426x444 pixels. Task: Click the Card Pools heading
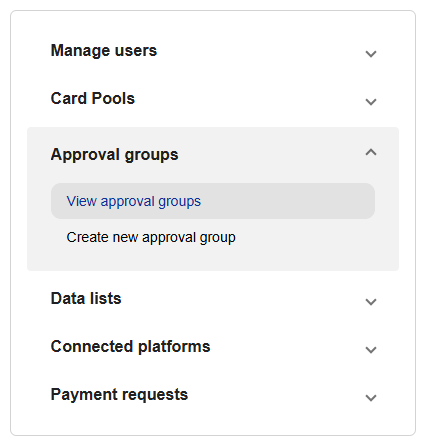(93, 99)
